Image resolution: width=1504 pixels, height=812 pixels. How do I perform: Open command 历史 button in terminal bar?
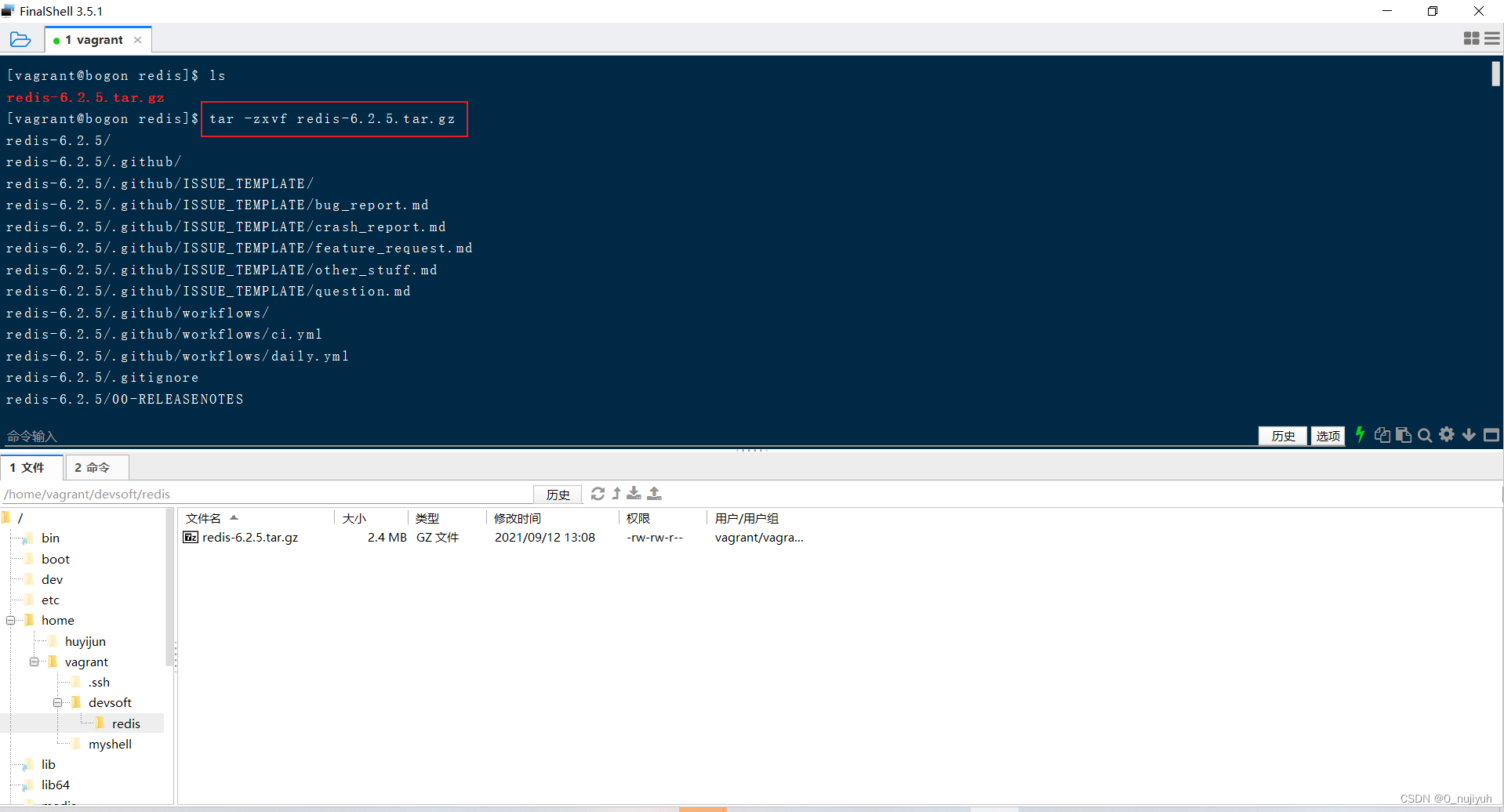click(1283, 436)
